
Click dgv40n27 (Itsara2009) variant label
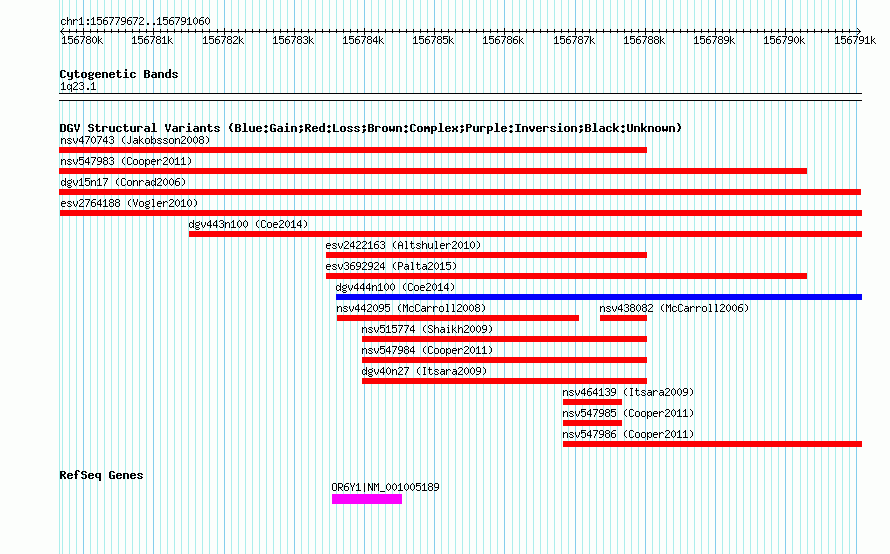(425, 371)
